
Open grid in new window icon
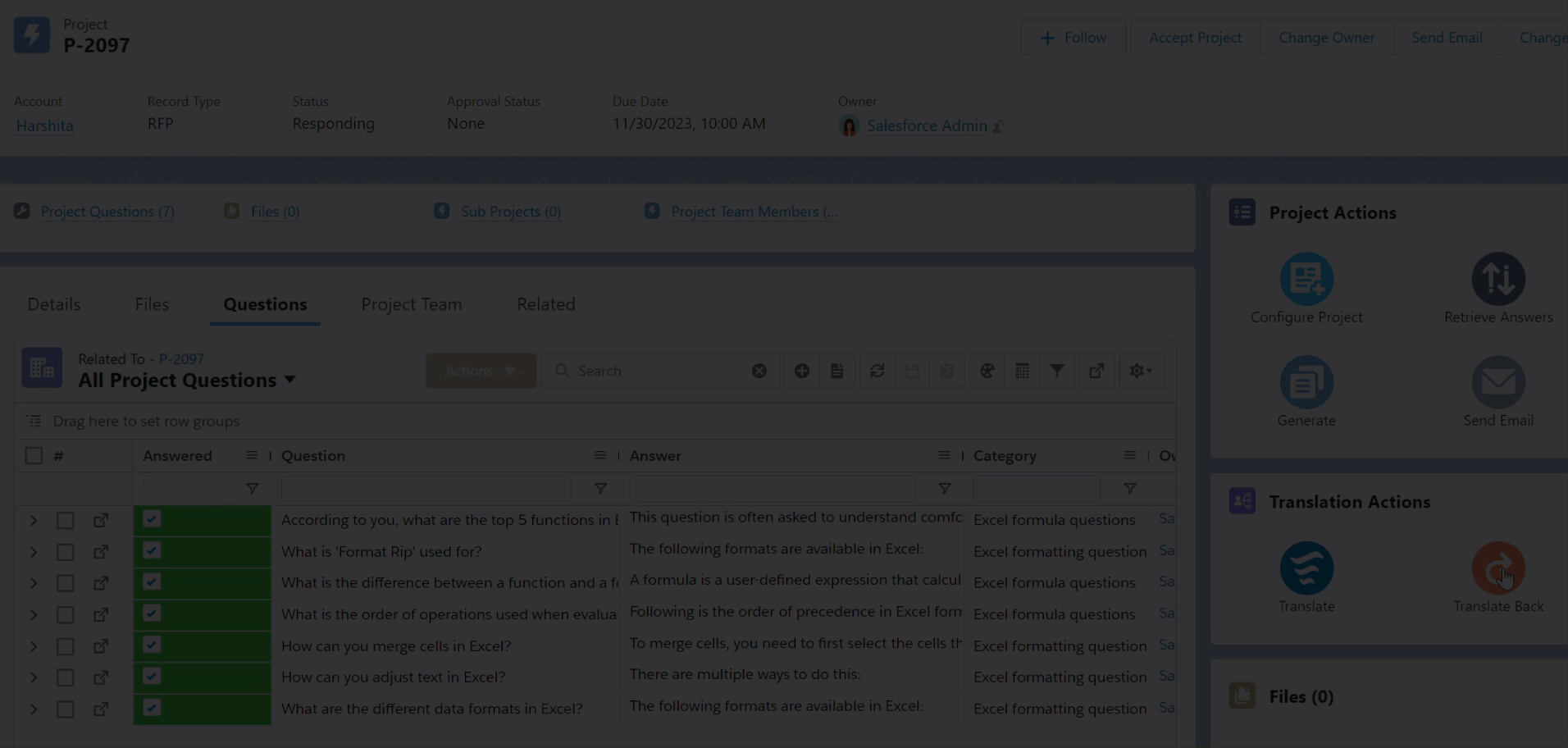(x=1096, y=371)
